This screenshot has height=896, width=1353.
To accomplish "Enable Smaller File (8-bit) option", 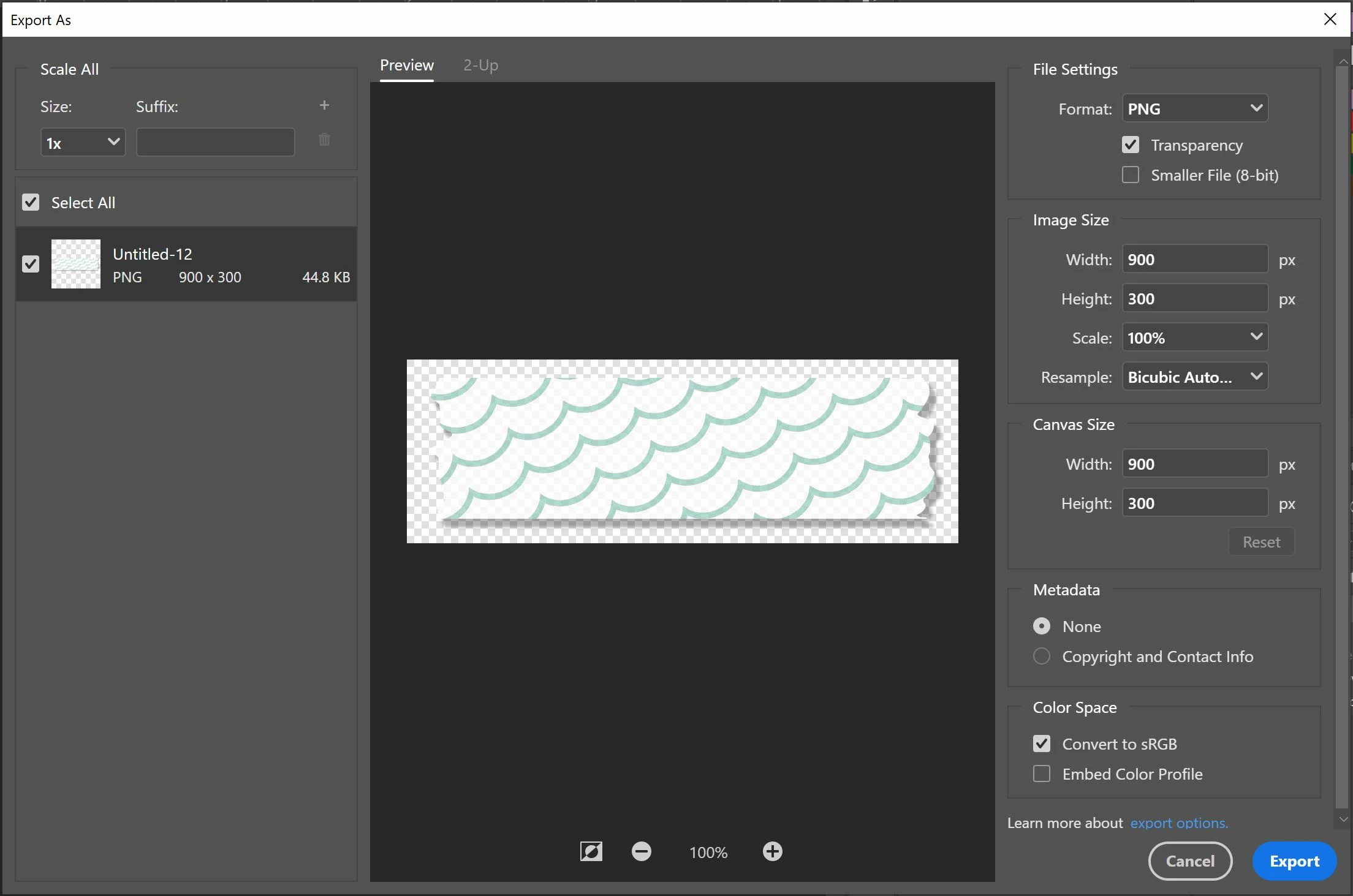I will point(1131,175).
